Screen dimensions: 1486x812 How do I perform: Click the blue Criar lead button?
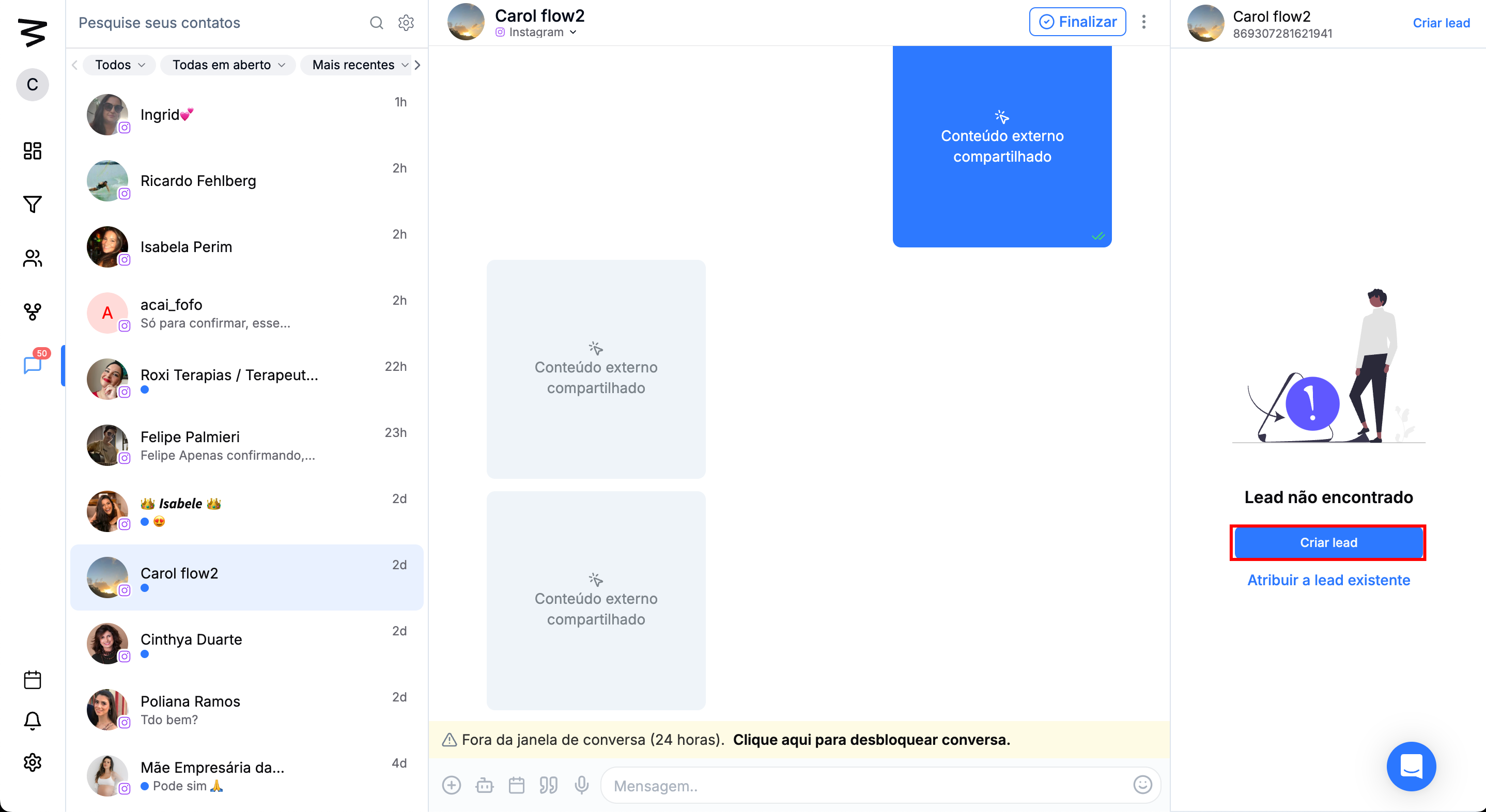click(x=1328, y=542)
